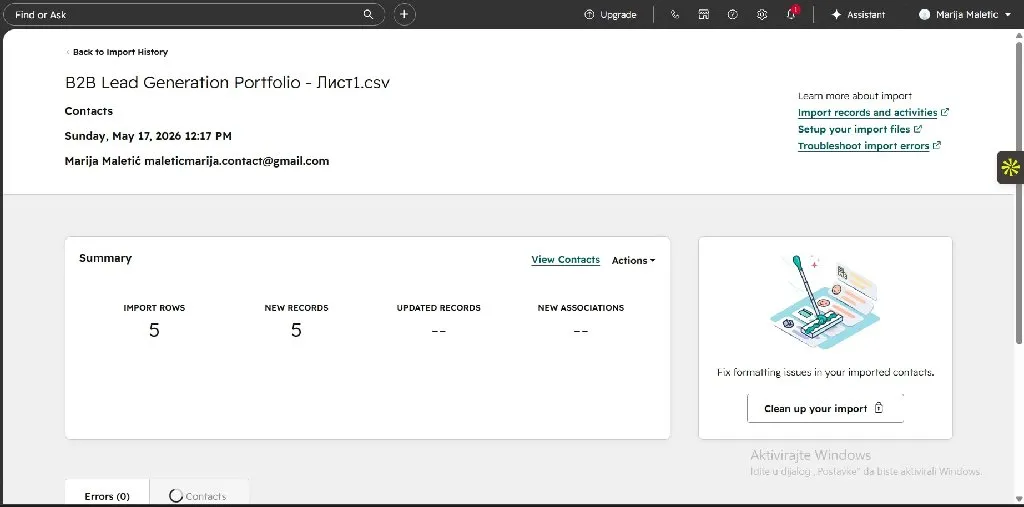Open the calling phone icon
This screenshot has height=507, width=1024.
pos(675,14)
